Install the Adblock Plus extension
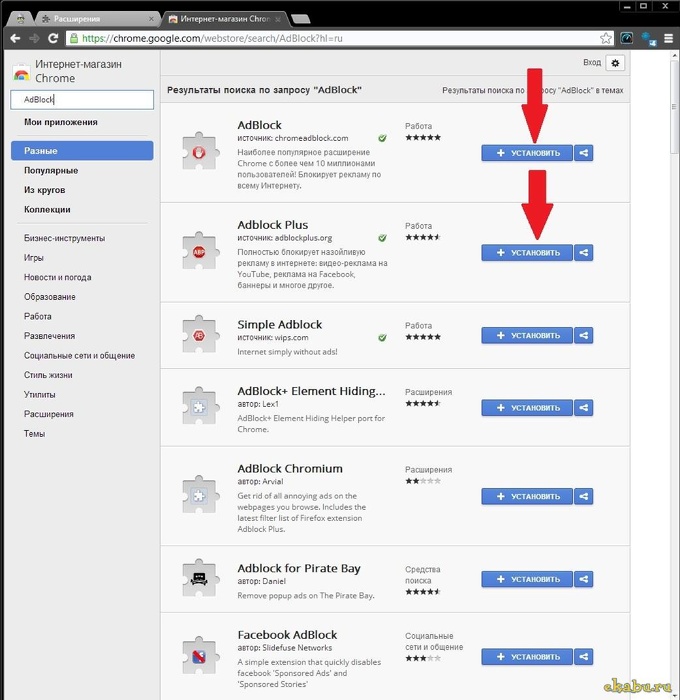Viewport: 680px width, 700px height. 527,253
